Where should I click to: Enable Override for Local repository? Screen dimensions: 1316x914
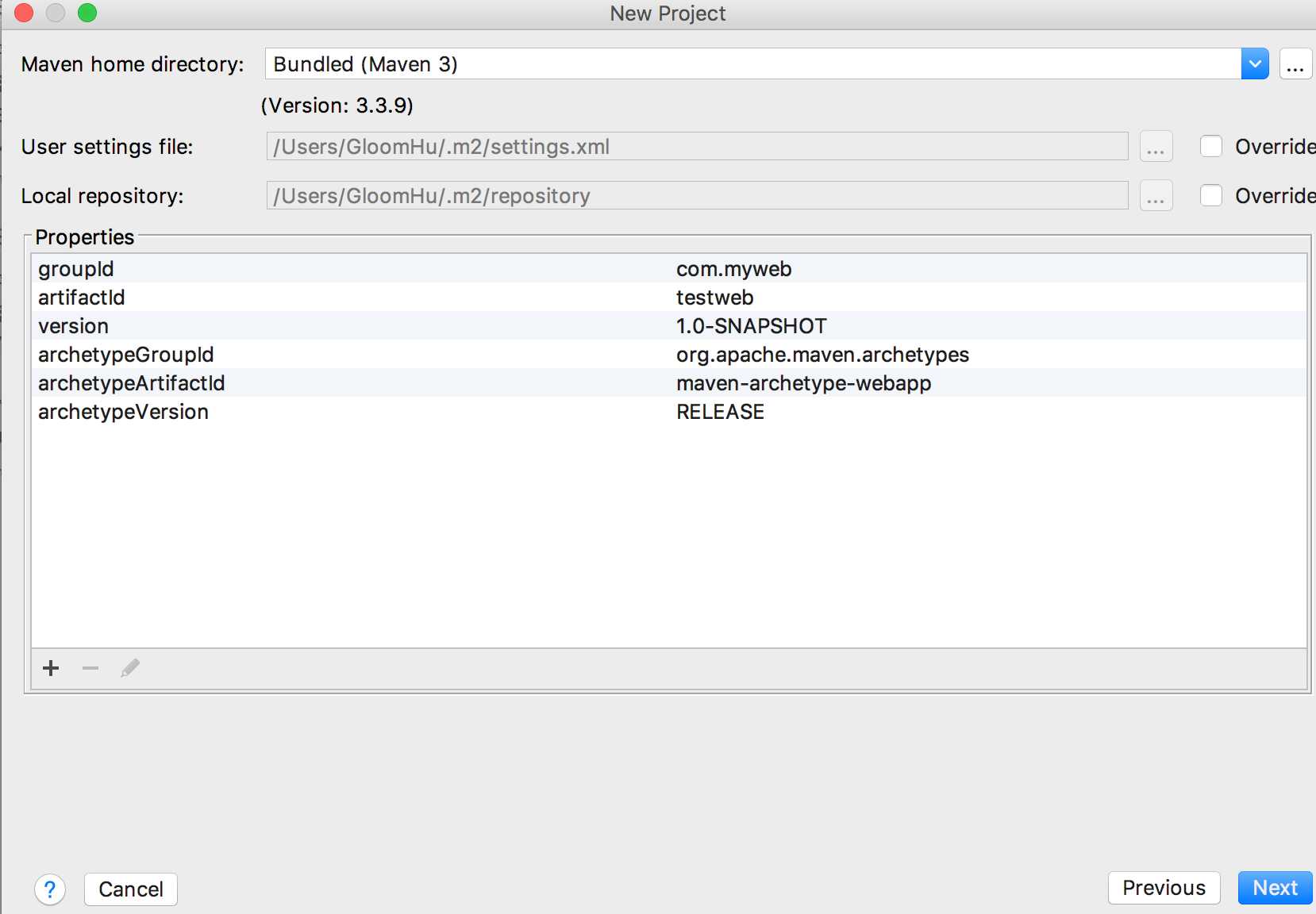pos(1211,195)
